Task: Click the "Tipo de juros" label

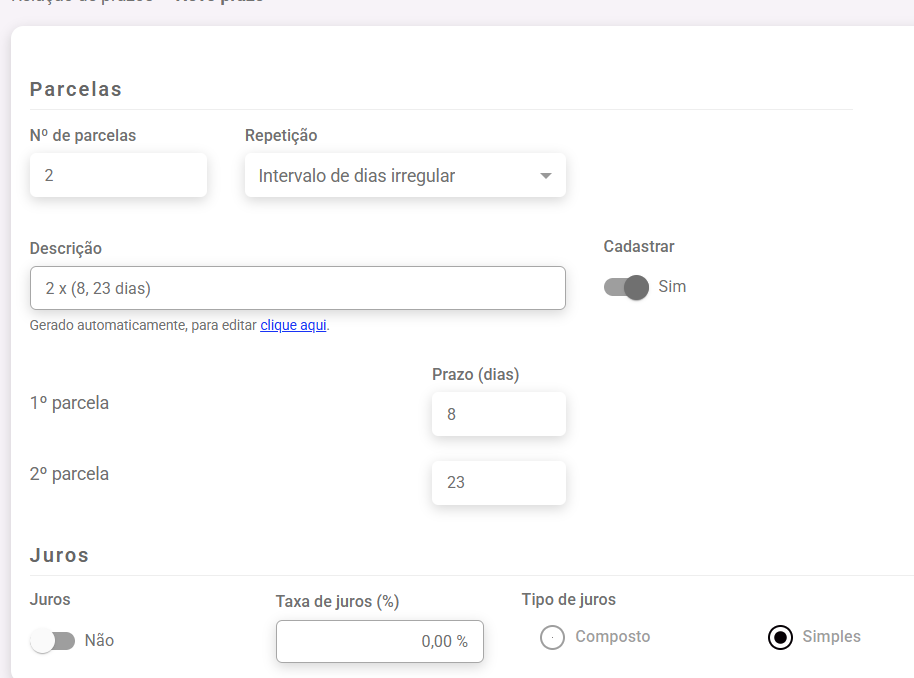Action: coord(568,600)
